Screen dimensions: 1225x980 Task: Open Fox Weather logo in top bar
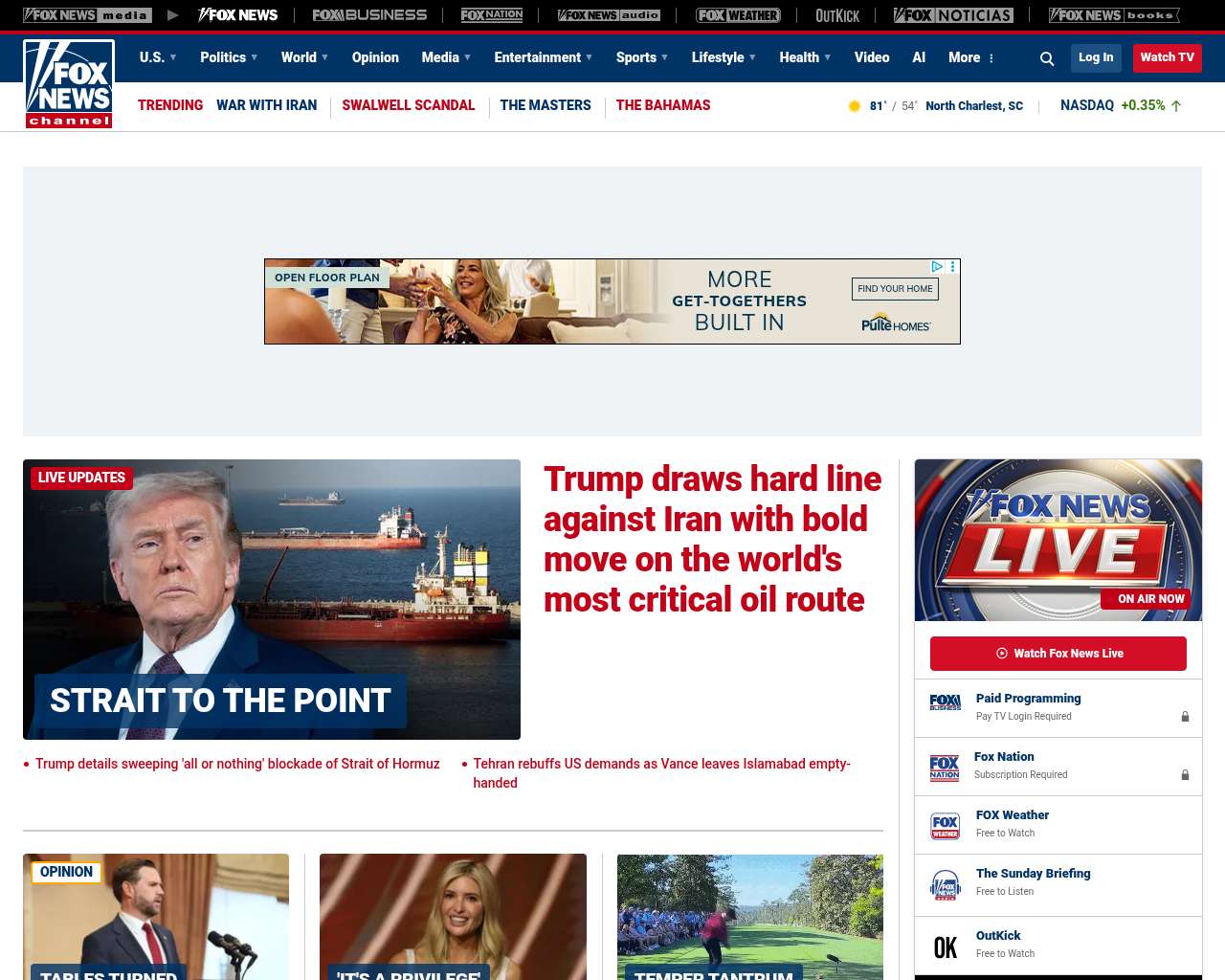click(x=738, y=15)
